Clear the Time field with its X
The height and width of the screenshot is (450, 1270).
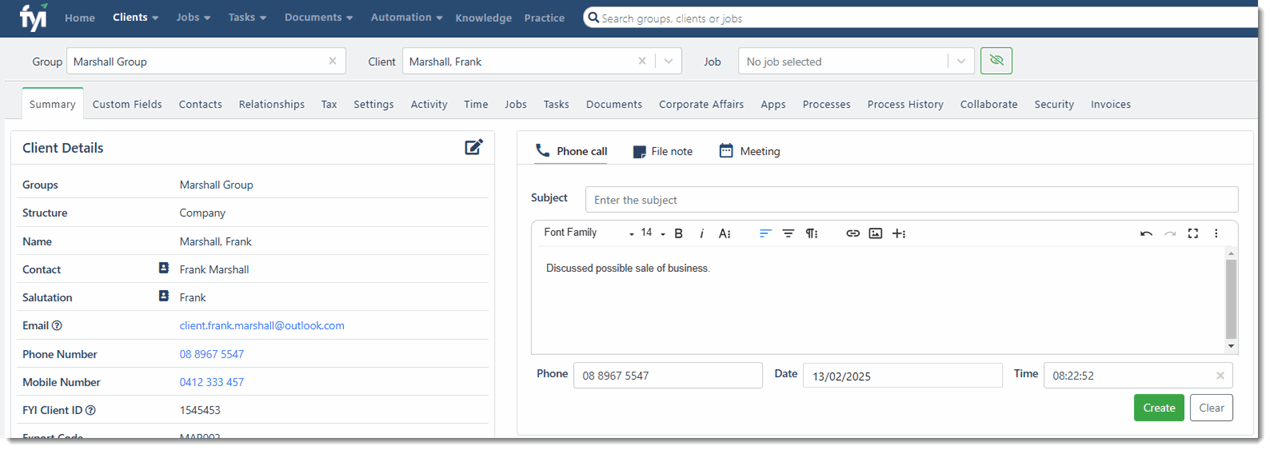1220,376
